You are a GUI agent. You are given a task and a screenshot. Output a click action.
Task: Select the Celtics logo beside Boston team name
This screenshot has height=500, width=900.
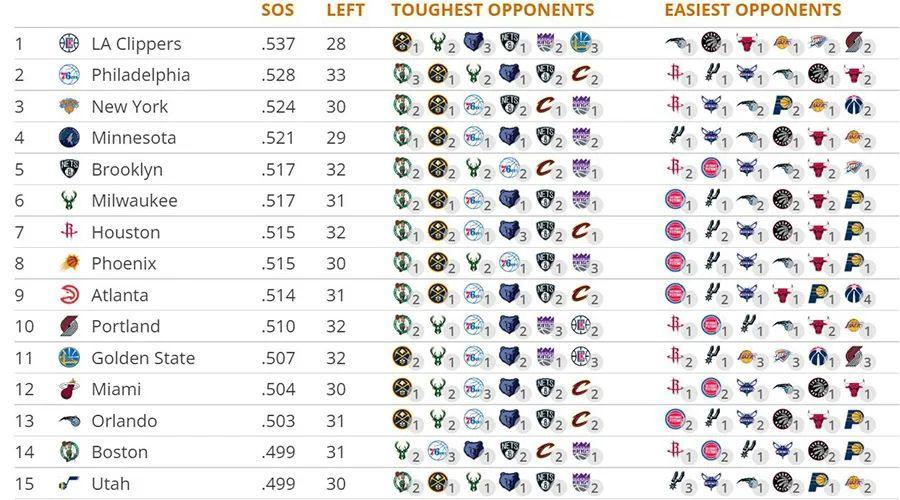pos(69,452)
